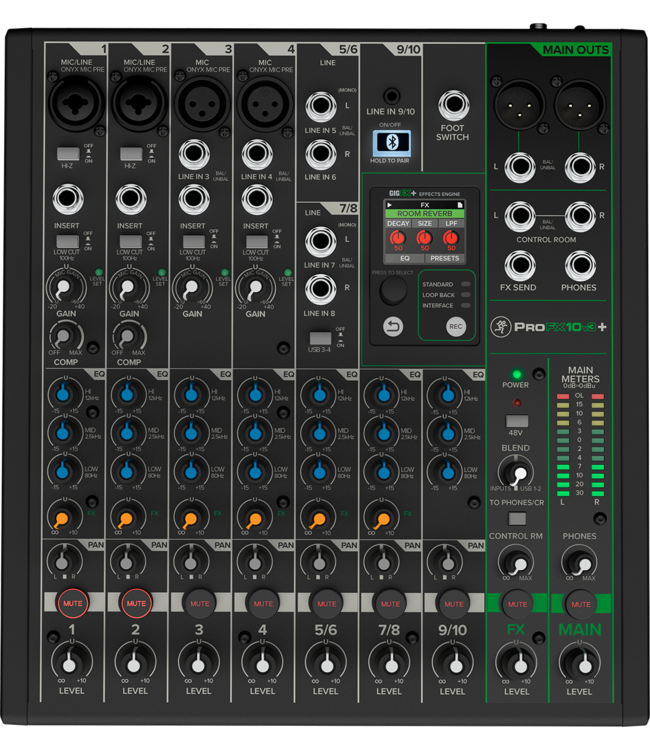Click channel 1 LEVEL knob
The width and height of the screenshot is (650, 750).
(x=70, y=664)
